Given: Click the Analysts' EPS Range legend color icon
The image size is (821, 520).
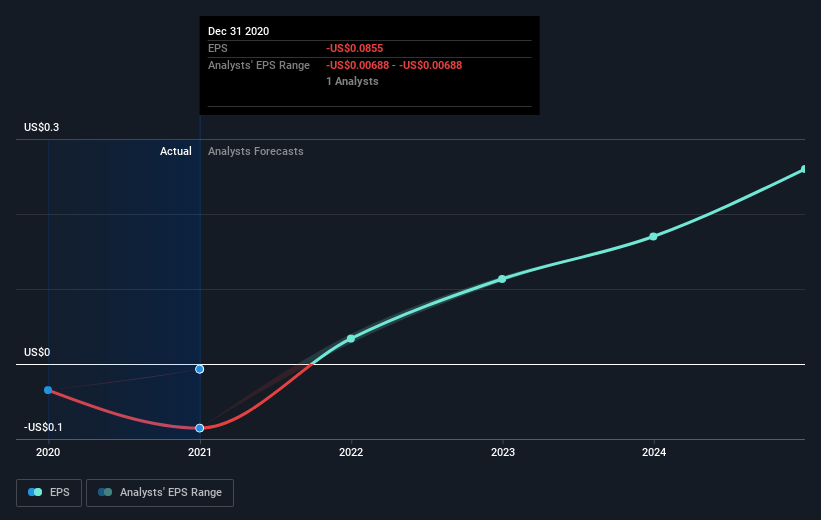Looking at the screenshot, I should tap(105, 492).
